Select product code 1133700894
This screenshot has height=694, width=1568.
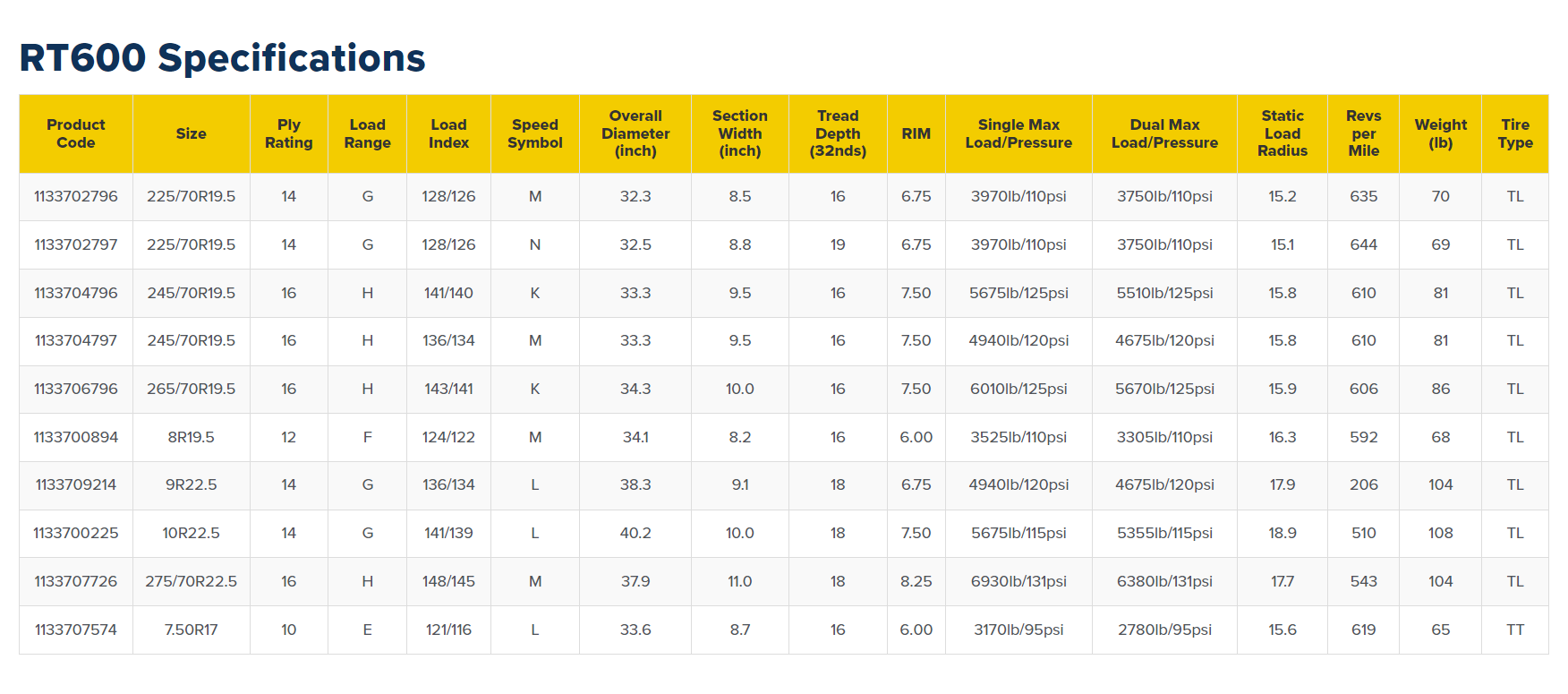(76, 437)
